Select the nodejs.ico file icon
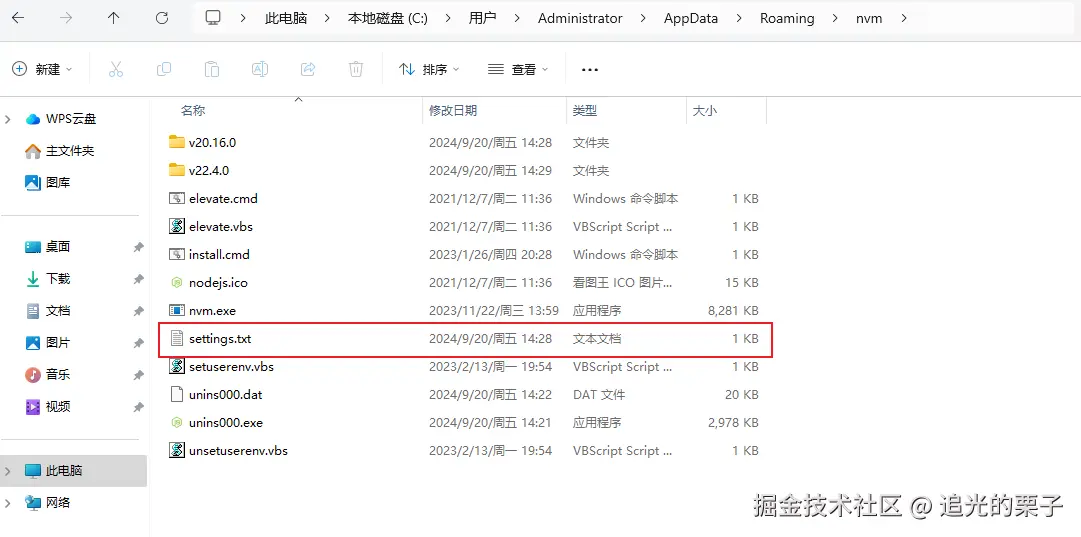The width and height of the screenshot is (1081, 537). coord(177,283)
